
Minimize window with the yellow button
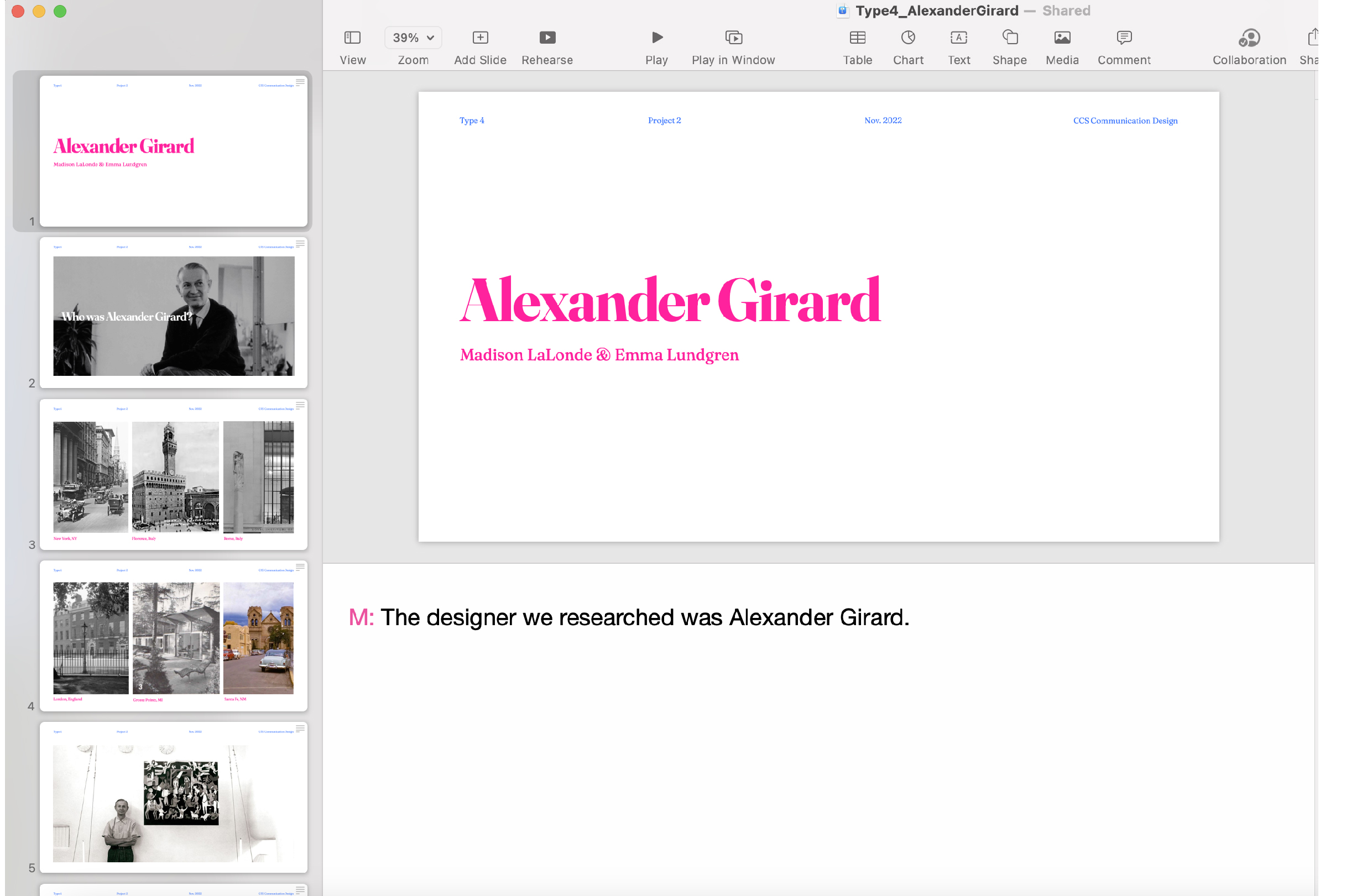pos(39,12)
